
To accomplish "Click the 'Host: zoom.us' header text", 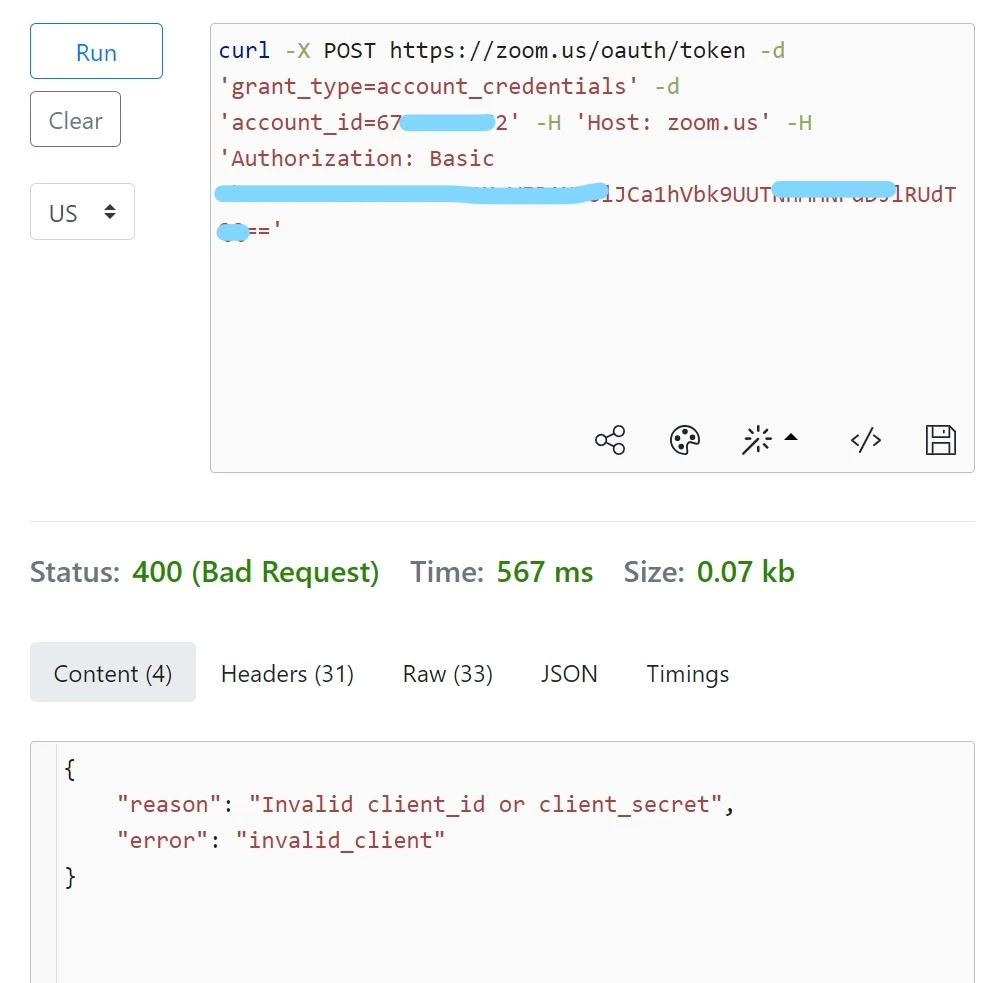I will [x=672, y=122].
